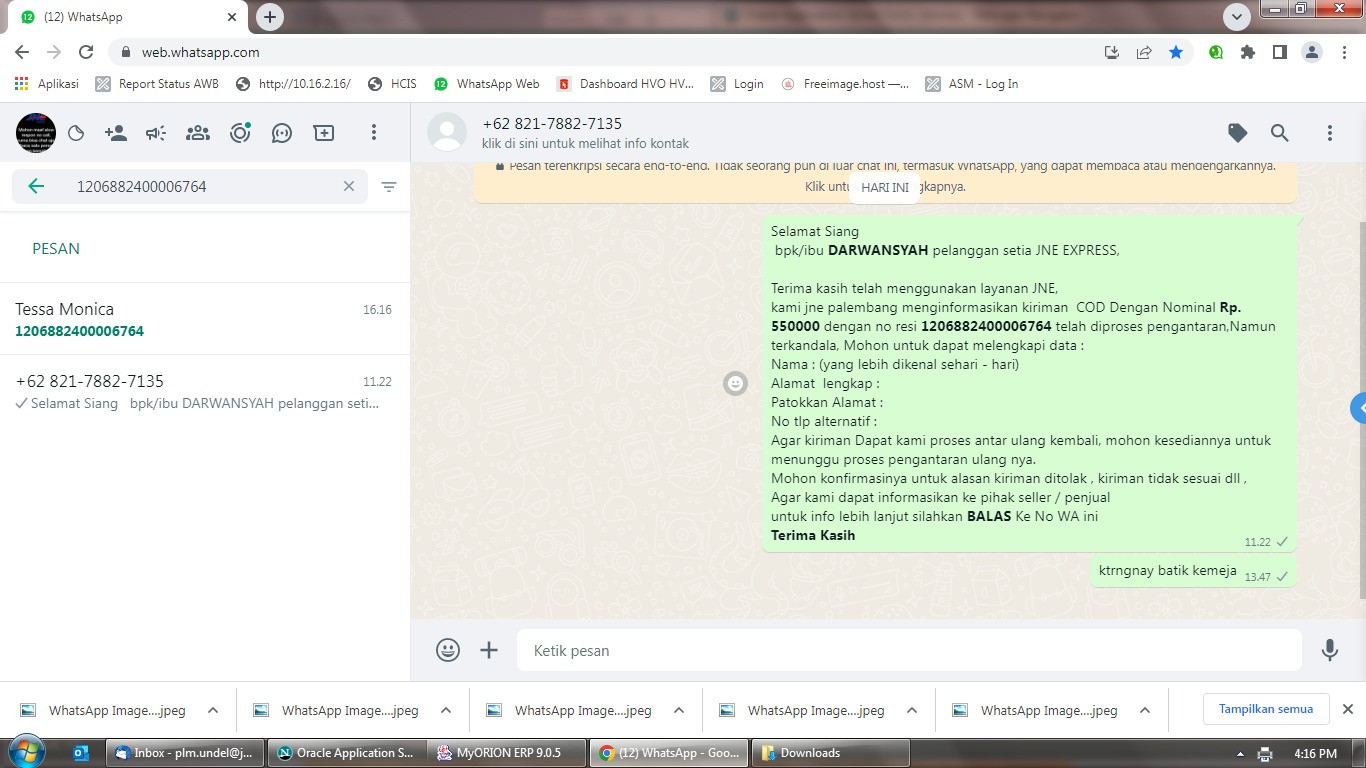Open the Chrome profile avatar
The height and width of the screenshot is (768, 1366).
pos(1312,52)
